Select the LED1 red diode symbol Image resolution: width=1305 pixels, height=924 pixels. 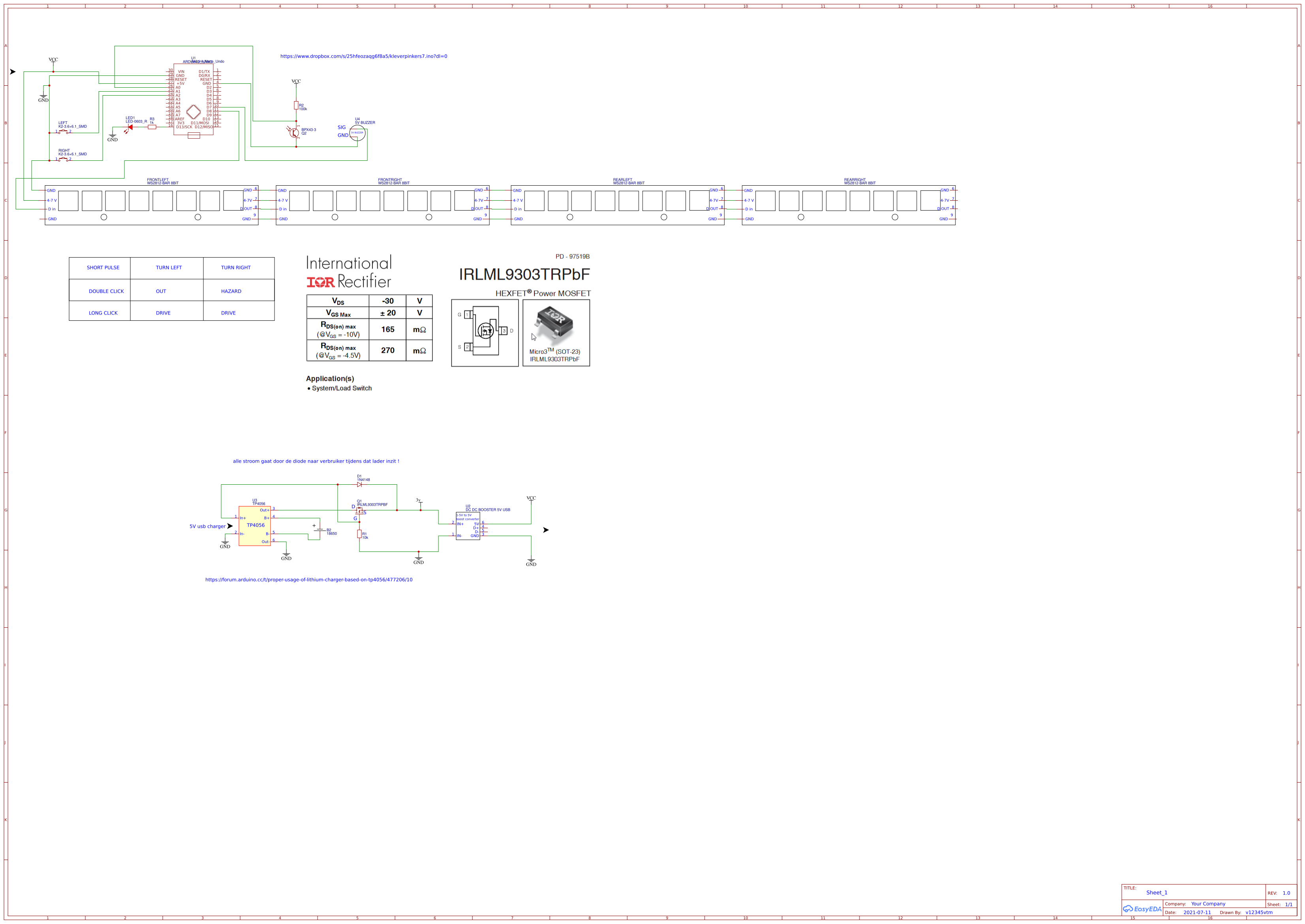[130, 128]
